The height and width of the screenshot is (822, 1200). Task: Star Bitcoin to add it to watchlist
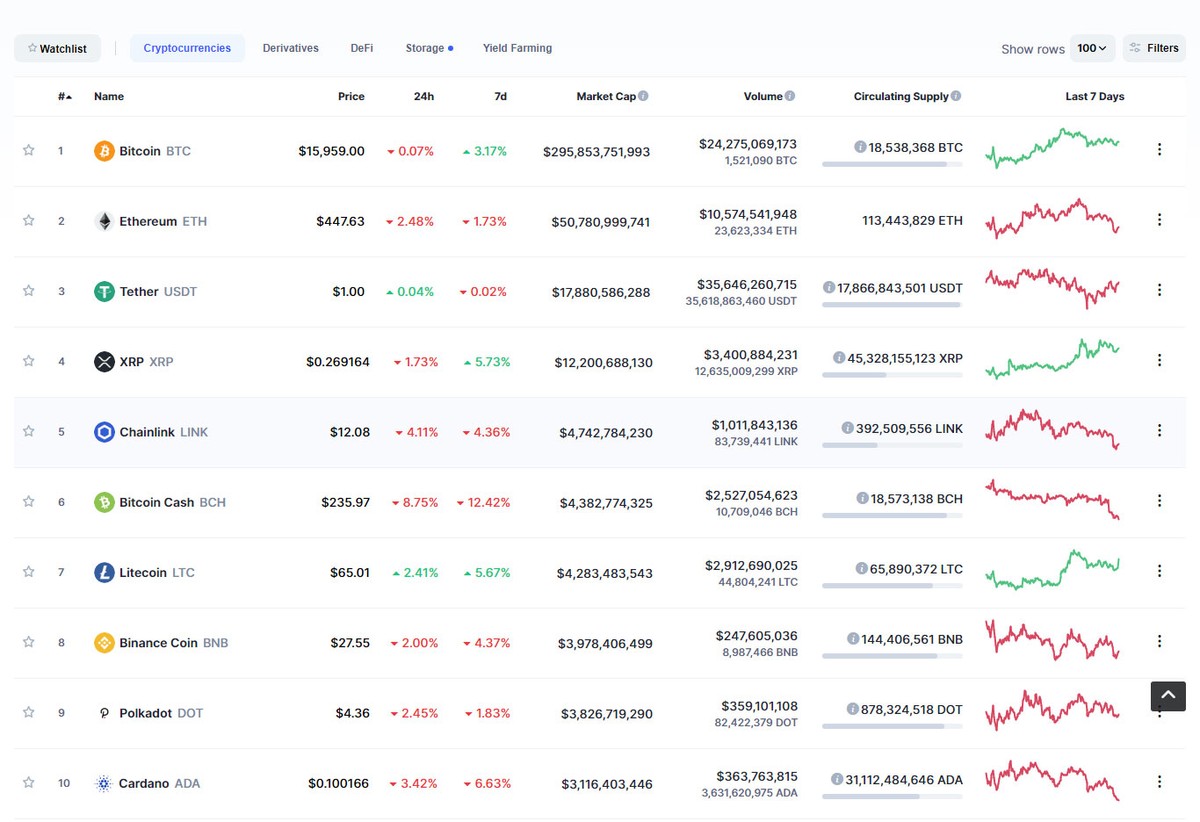[28, 150]
